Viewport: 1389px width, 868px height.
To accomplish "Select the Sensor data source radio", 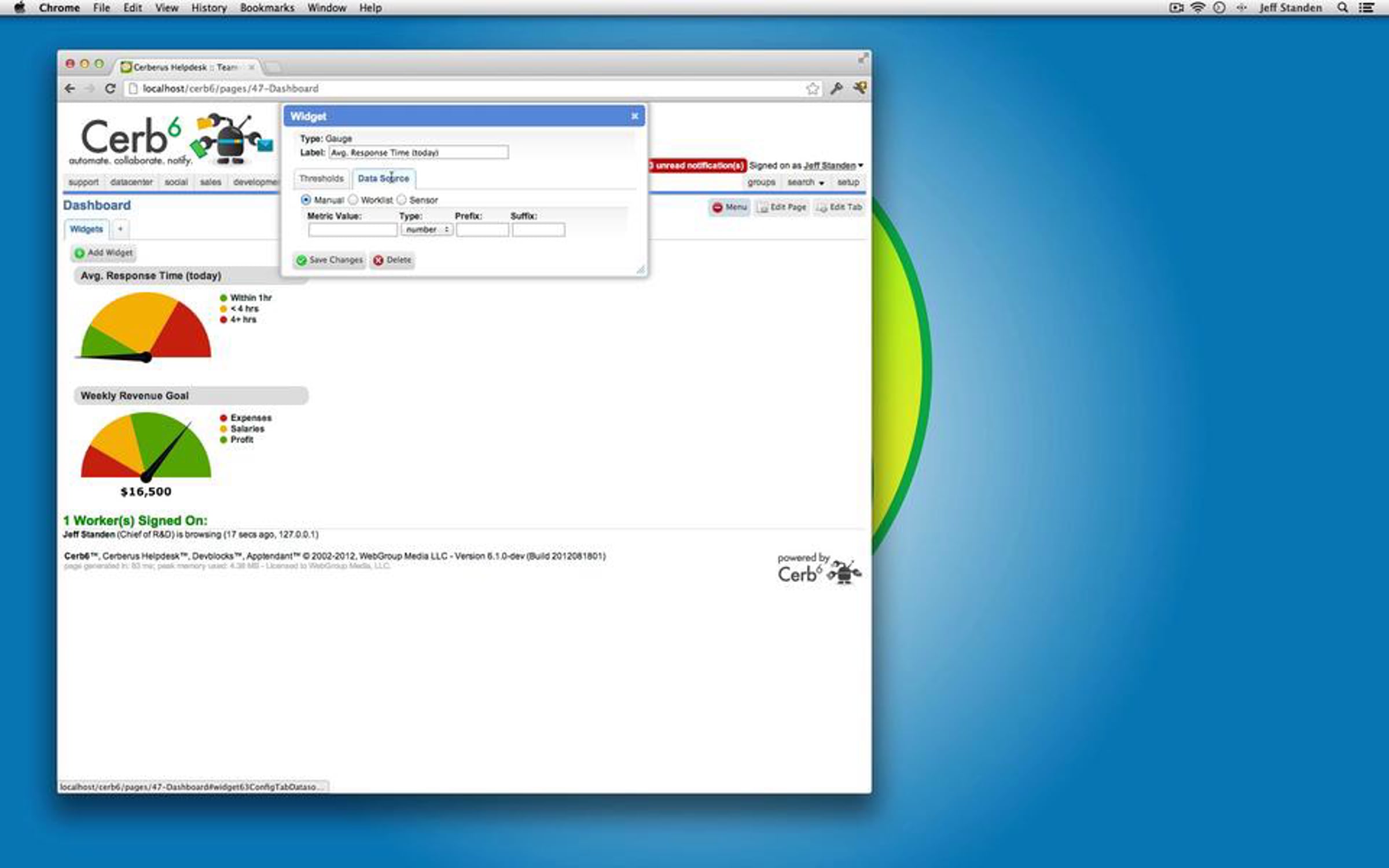I will [402, 200].
